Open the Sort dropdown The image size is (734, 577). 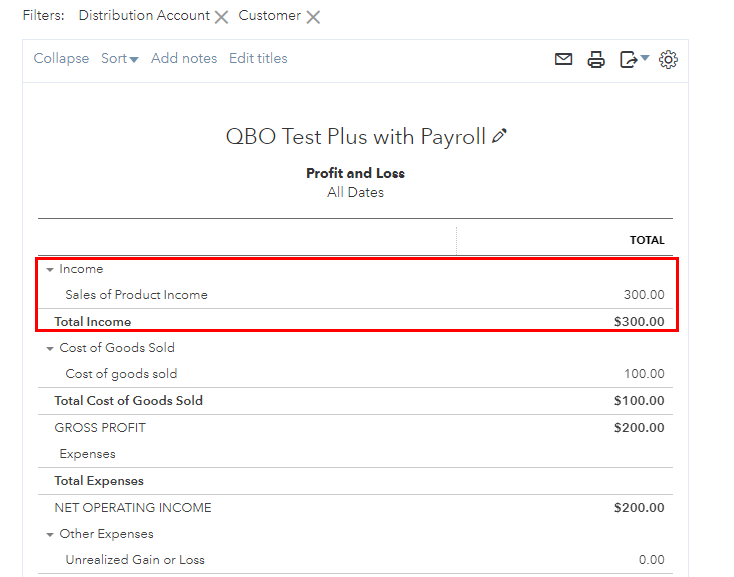point(119,59)
